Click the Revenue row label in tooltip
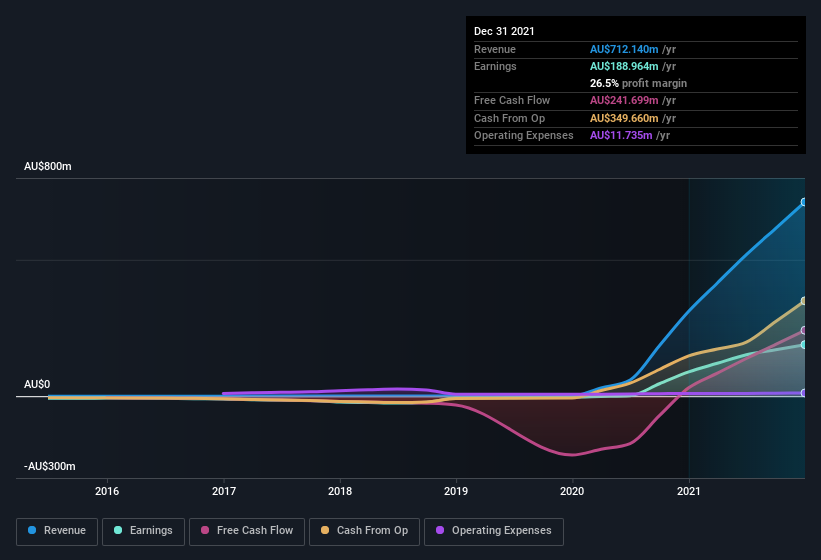Screen dimensions: 821x560 (x=495, y=49)
